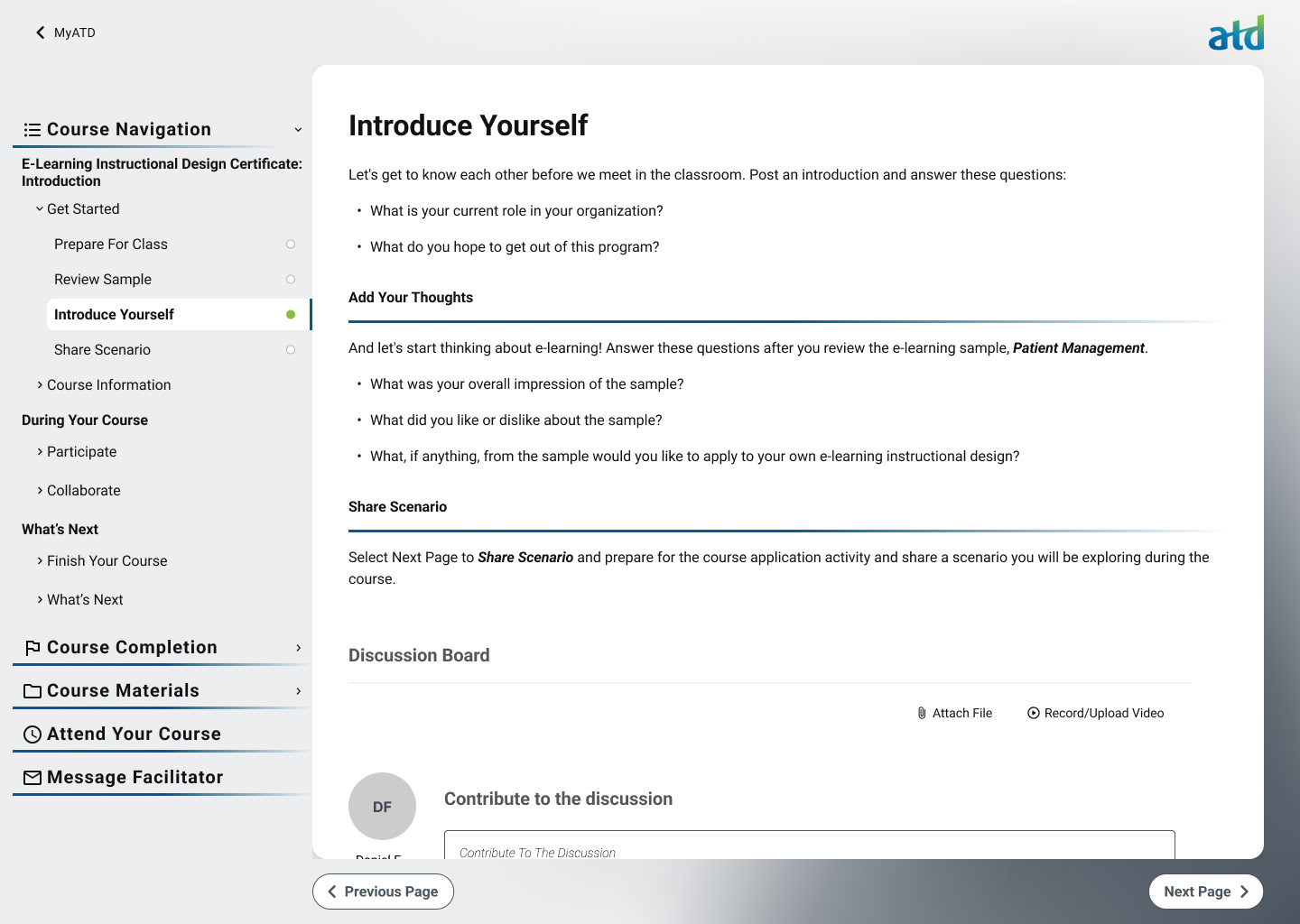Click Prepare For Class completion circle
Image resolution: width=1300 pixels, height=924 pixels.
pyautogui.click(x=291, y=245)
